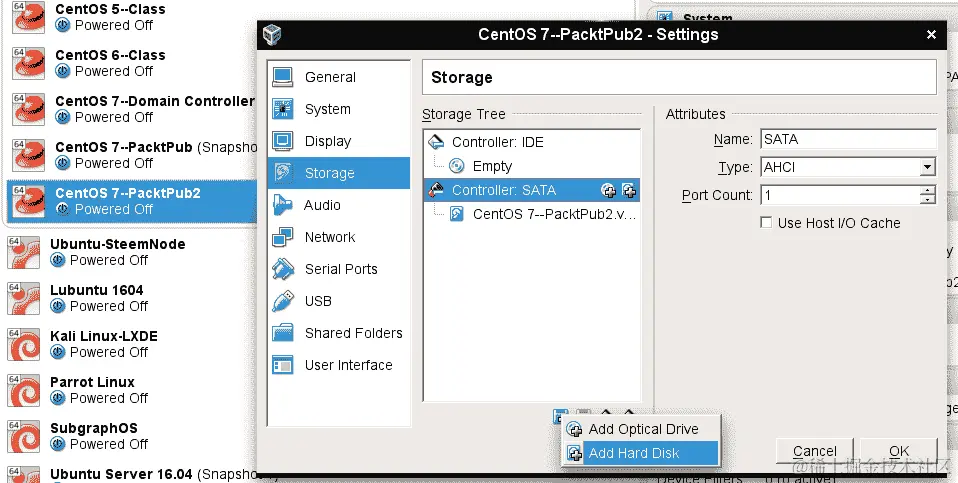Confirm settings with OK button
958x483 pixels.
[899, 451]
